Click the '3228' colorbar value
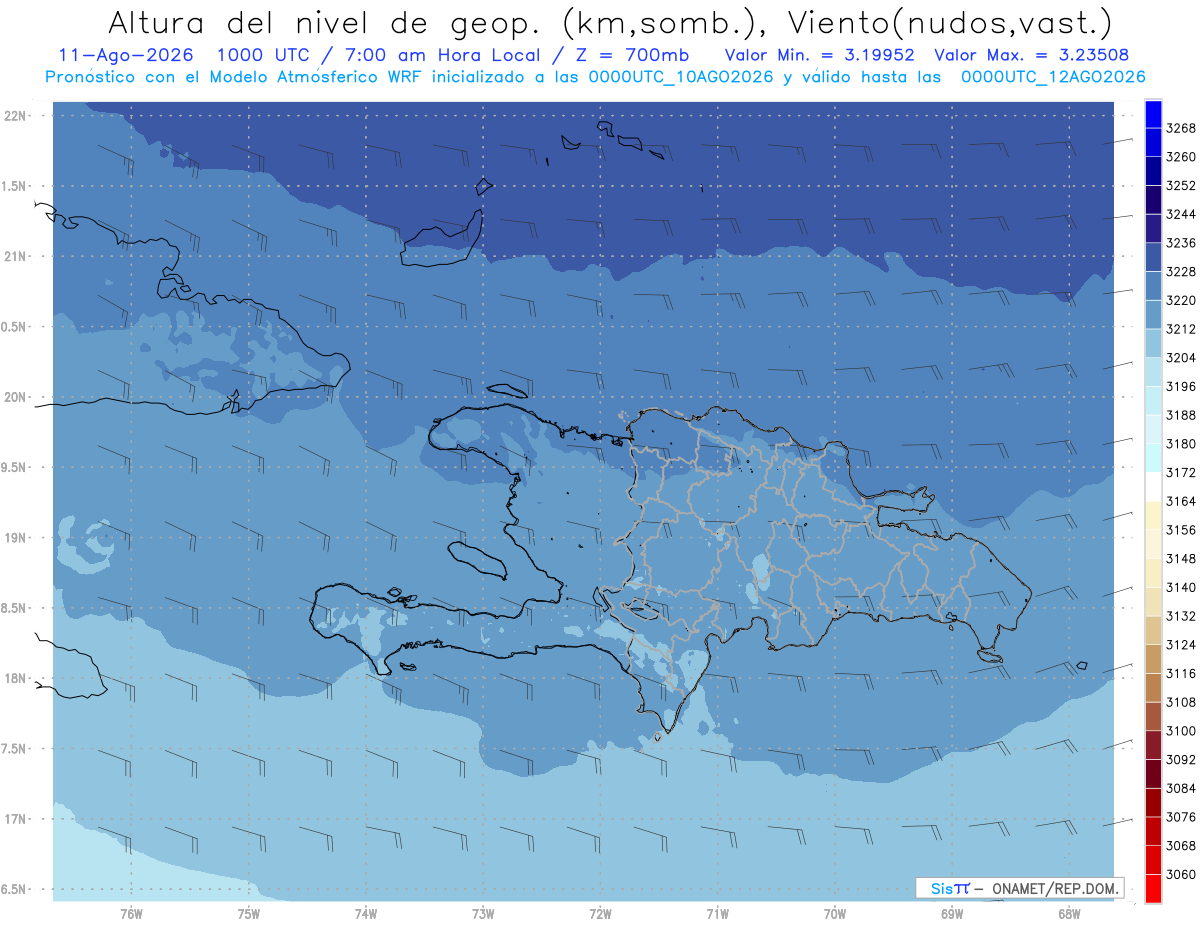This screenshot has width=1200, height=927. [1181, 272]
